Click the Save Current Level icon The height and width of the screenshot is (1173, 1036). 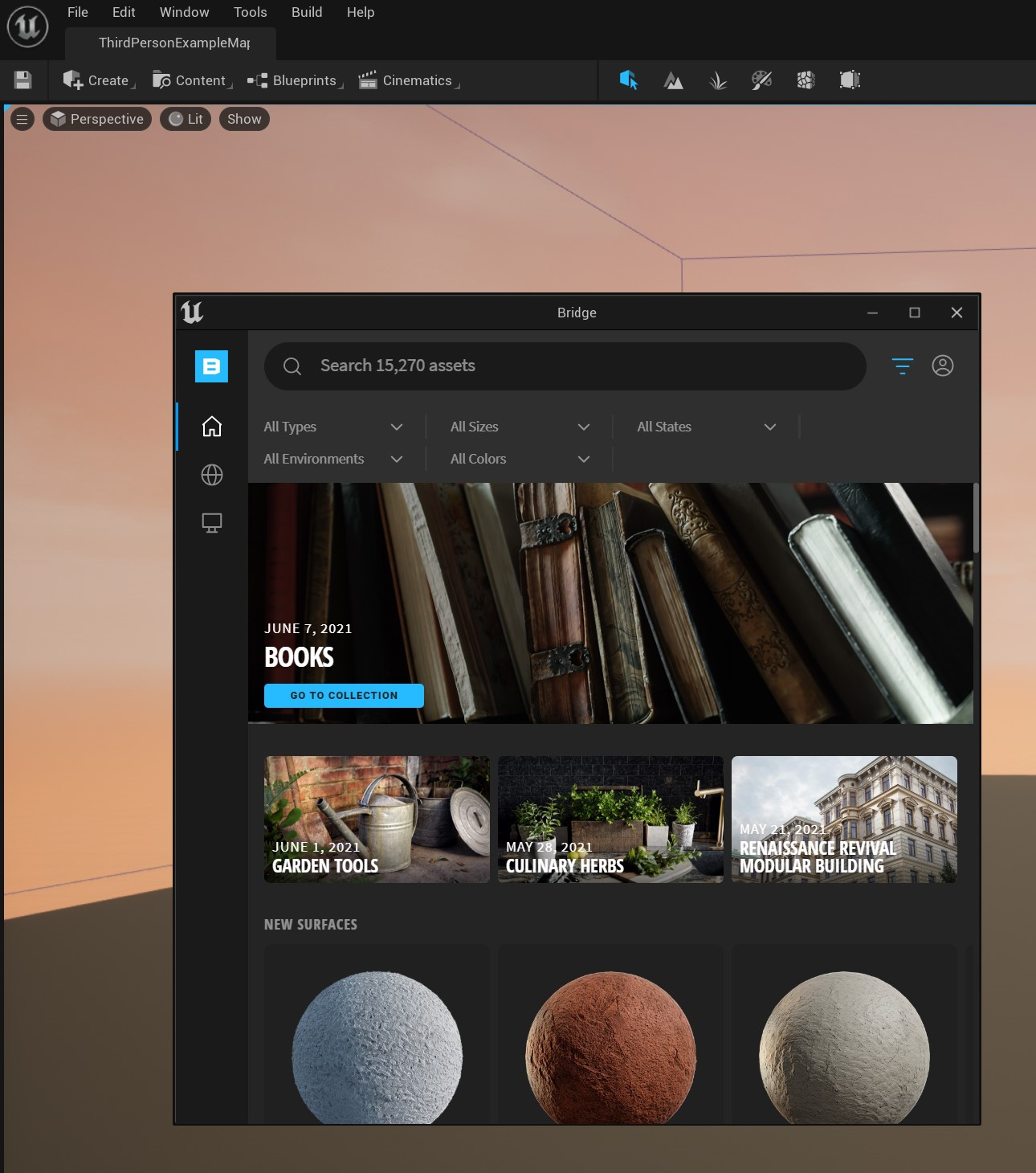click(x=22, y=80)
